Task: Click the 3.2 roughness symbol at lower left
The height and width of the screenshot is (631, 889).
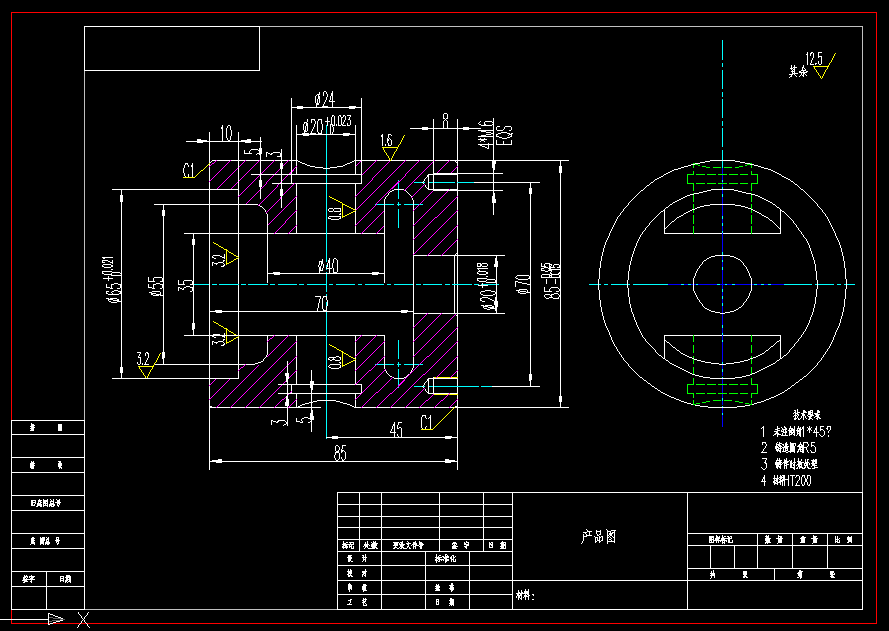Action: [x=150, y=365]
